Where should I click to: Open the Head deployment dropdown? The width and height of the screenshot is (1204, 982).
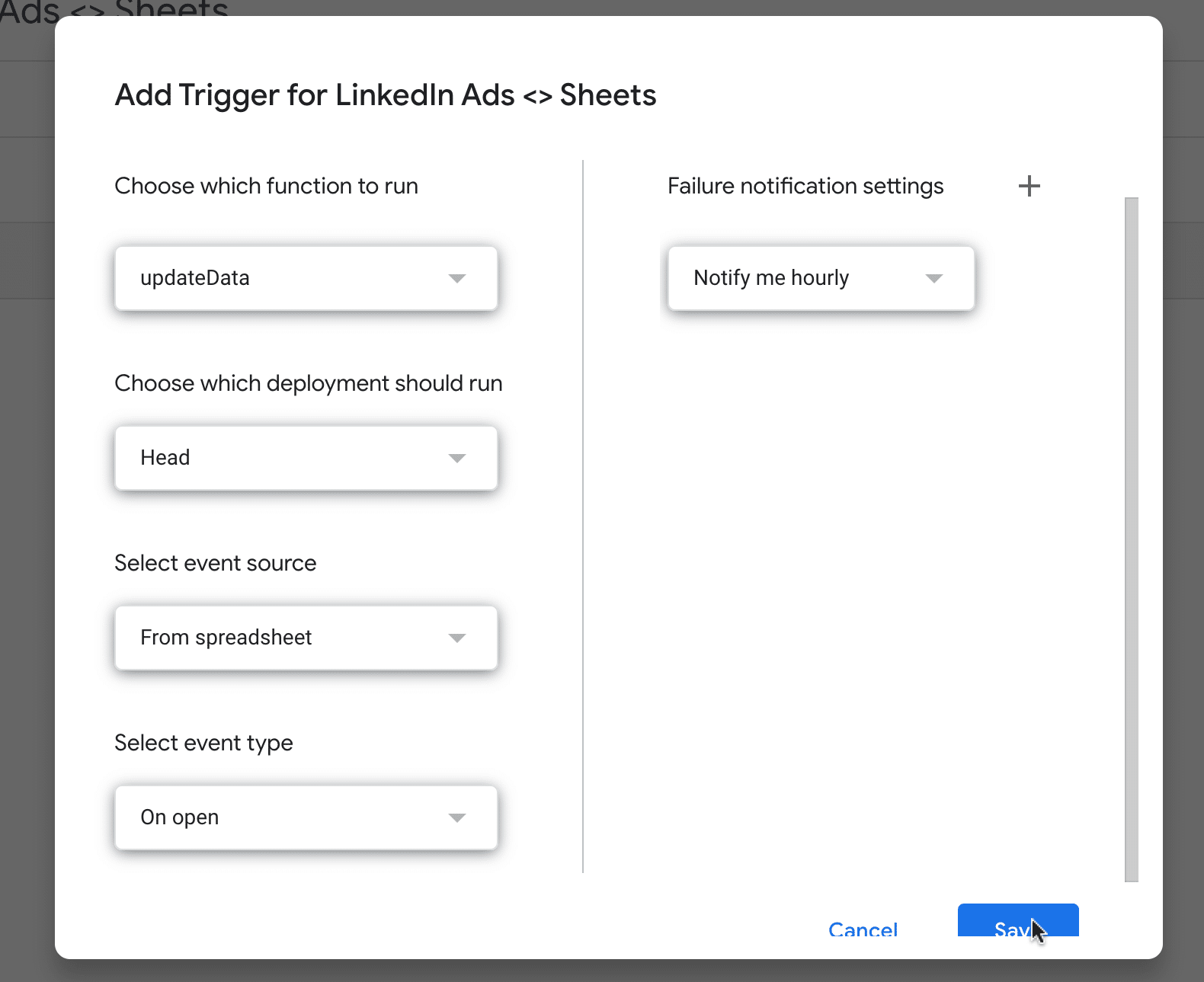pos(306,458)
